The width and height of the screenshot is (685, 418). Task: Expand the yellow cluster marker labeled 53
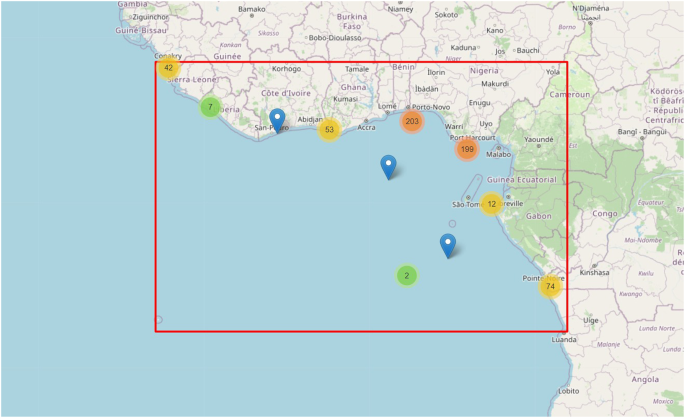[x=329, y=129]
